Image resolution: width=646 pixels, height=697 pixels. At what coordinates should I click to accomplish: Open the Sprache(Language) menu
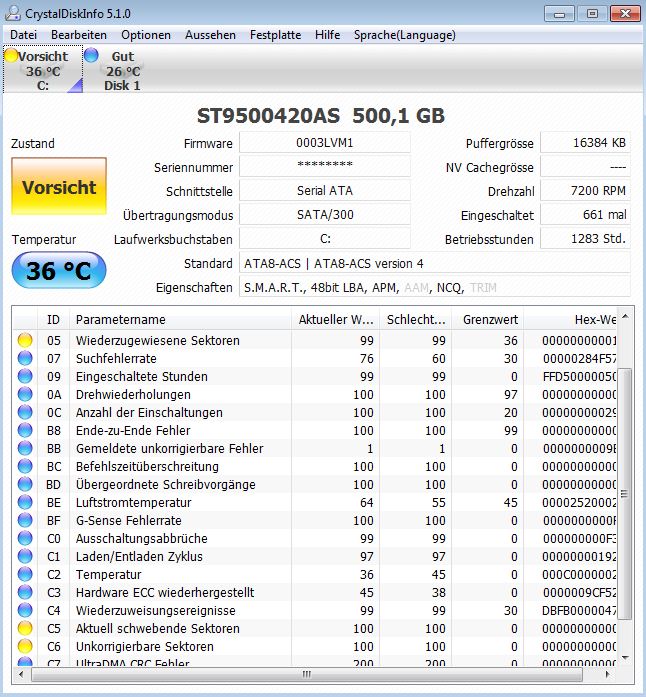(x=405, y=35)
